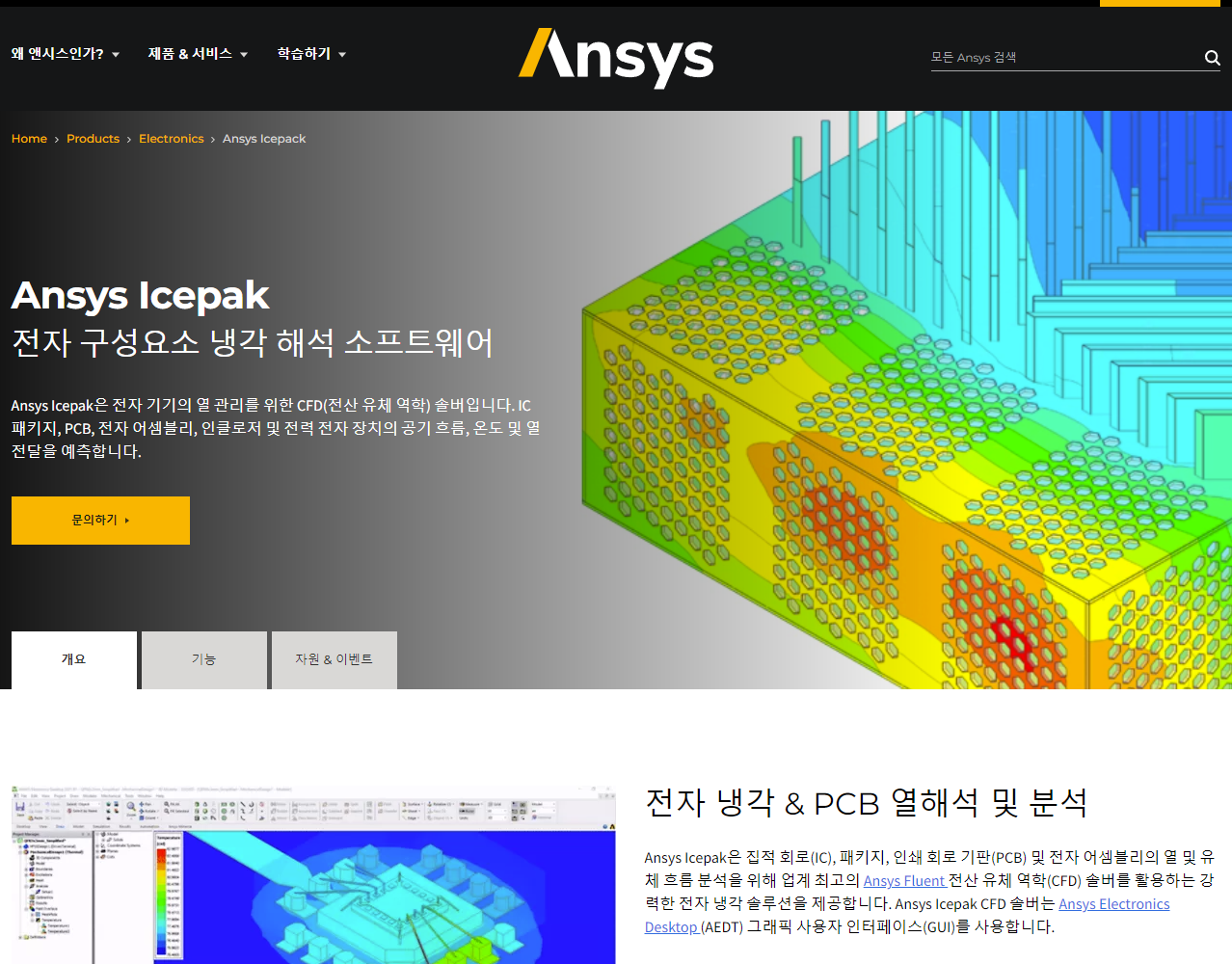
Task: Navigate to Electronics breadcrumb
Action: pyautogui.click(x=171, y=139)
